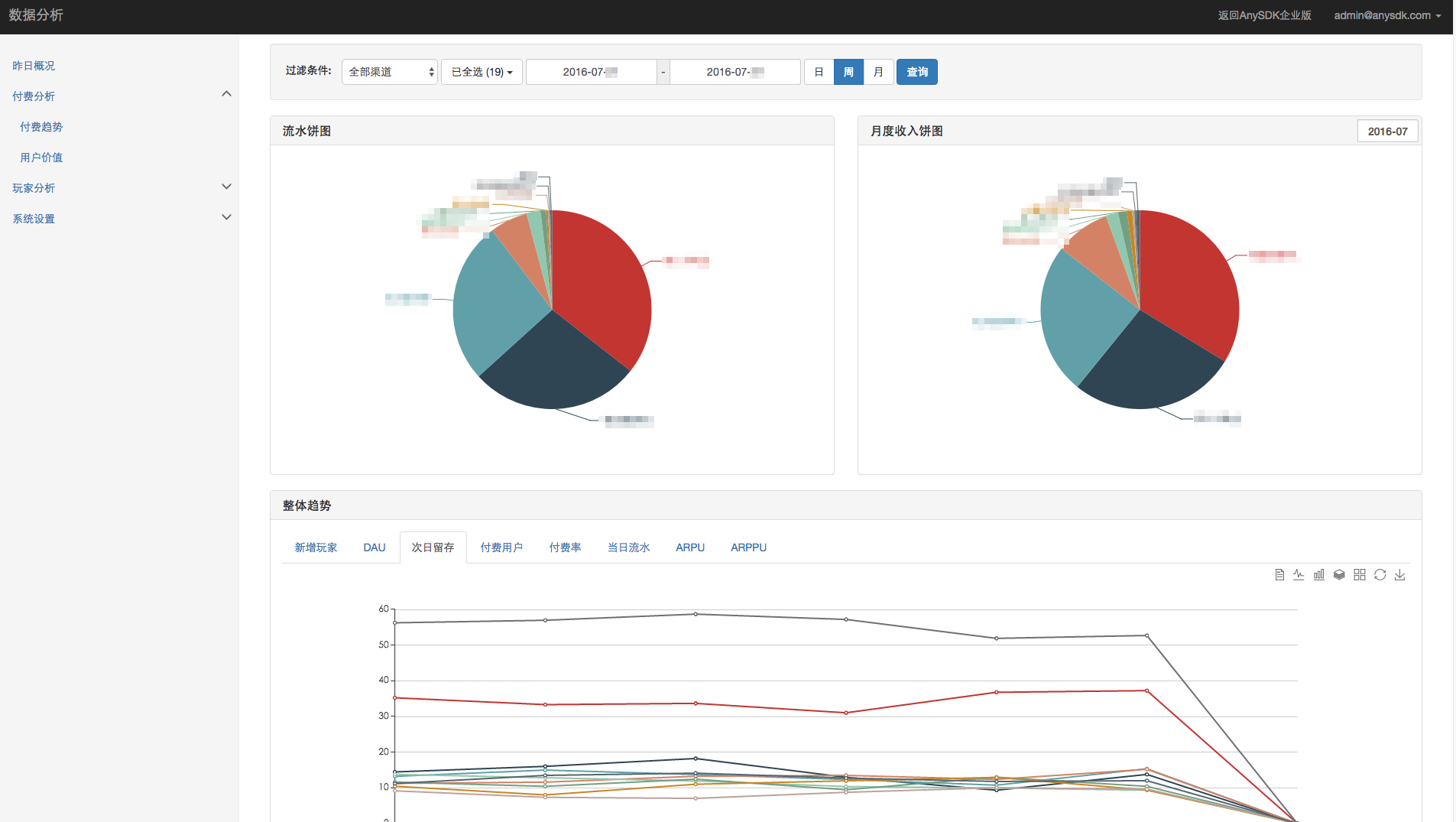Switch to the 付费率 tab

tap(566, 547)
